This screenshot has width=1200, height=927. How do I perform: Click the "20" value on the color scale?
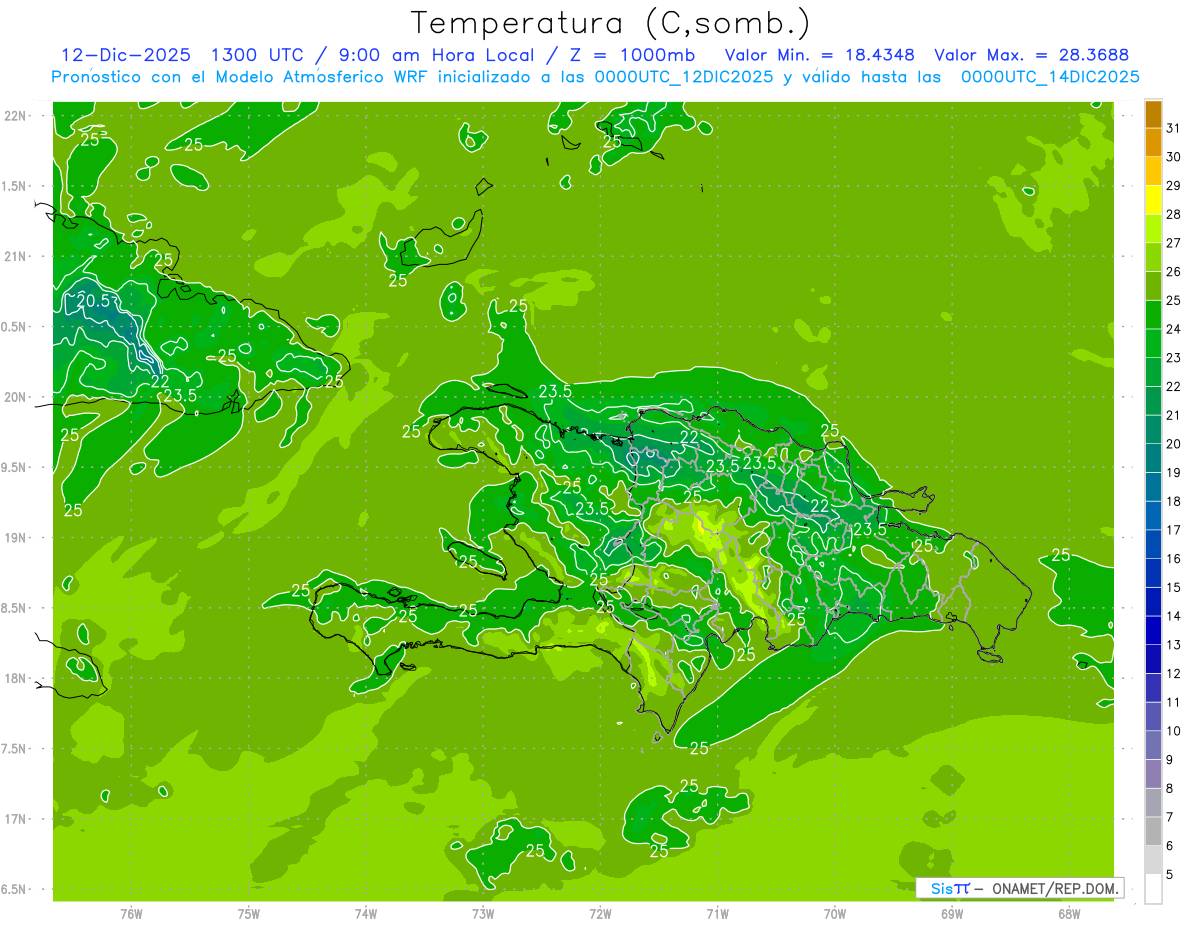tap(1173, 444)
